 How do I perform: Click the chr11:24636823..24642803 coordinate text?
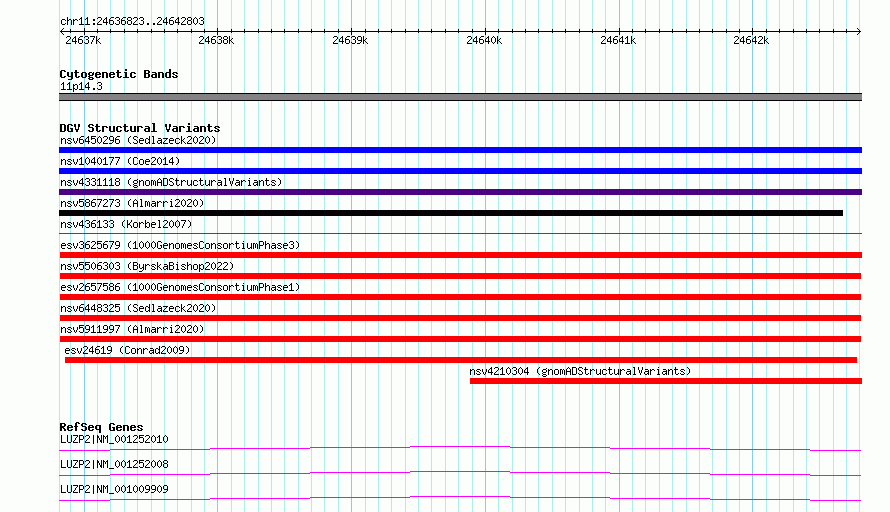[132, 22]
